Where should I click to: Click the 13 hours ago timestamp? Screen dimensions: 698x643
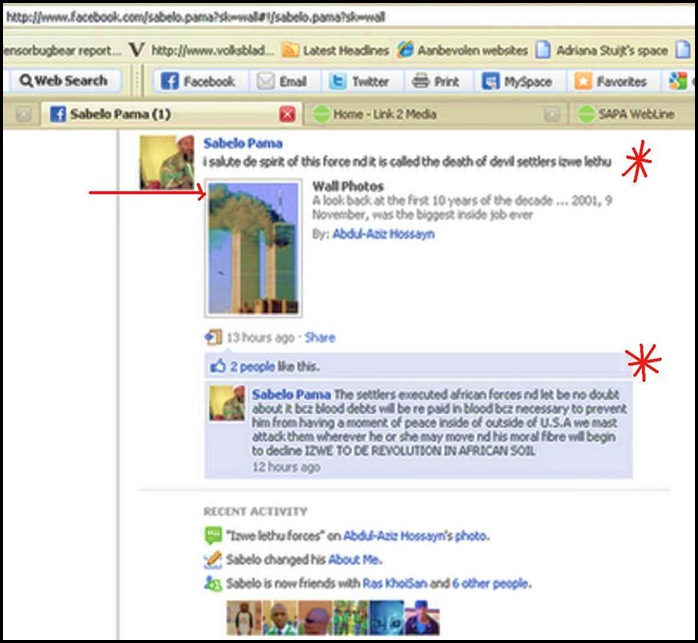[x=260, y=338]
